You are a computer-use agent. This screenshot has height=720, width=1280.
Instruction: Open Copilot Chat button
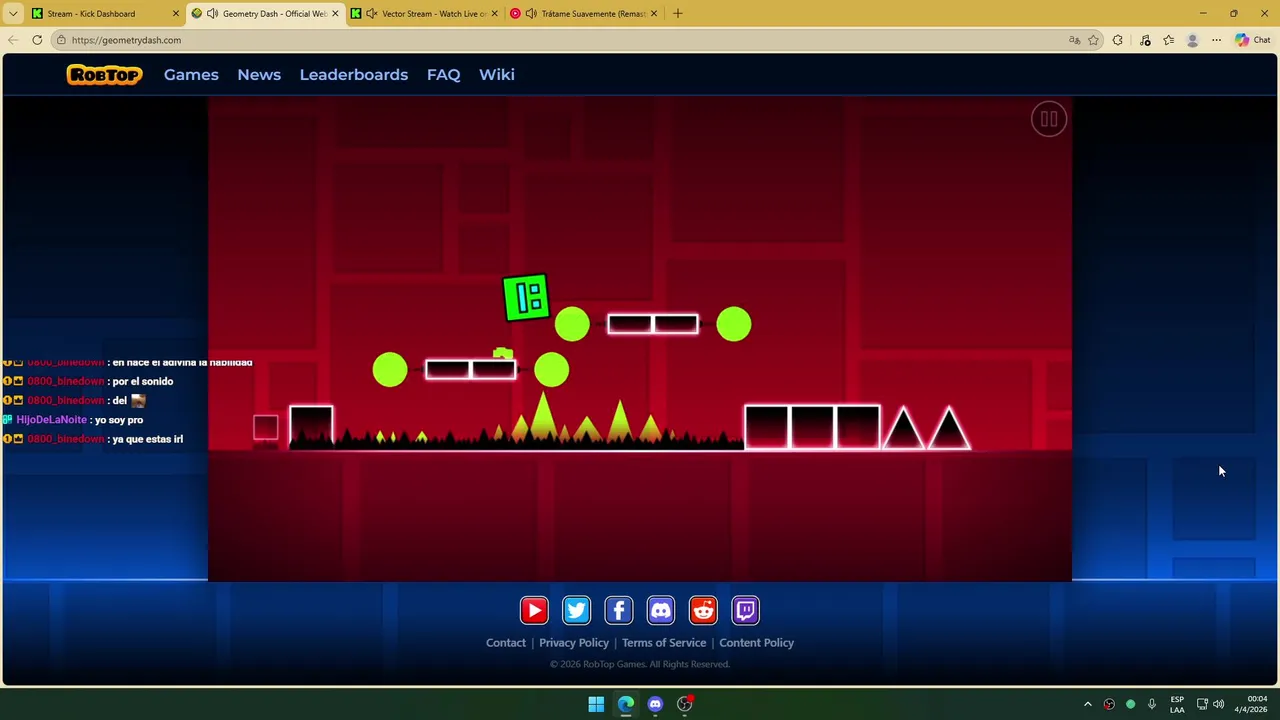point(1252,40)
